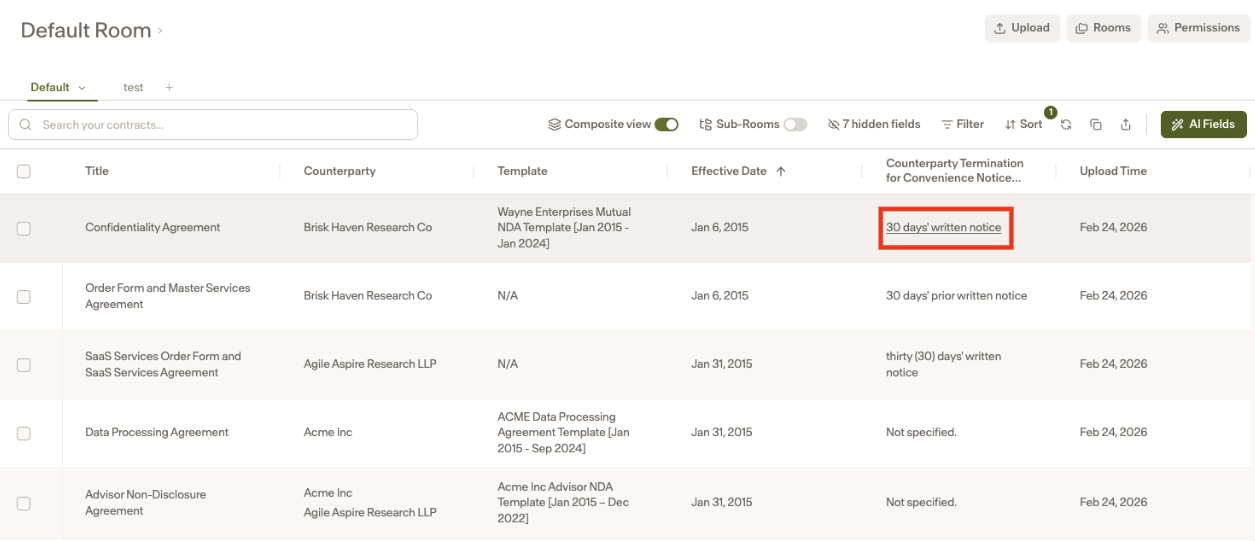Click the Template column header
The width and height of the screenshot is (1255, 541).
tap(522, 171)
